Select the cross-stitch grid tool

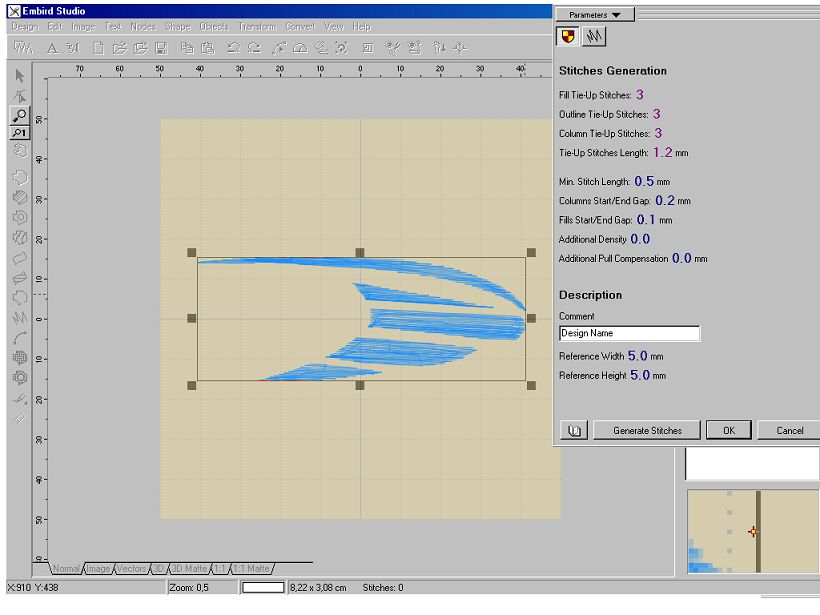pyautogui.click(x=20, y=357)
